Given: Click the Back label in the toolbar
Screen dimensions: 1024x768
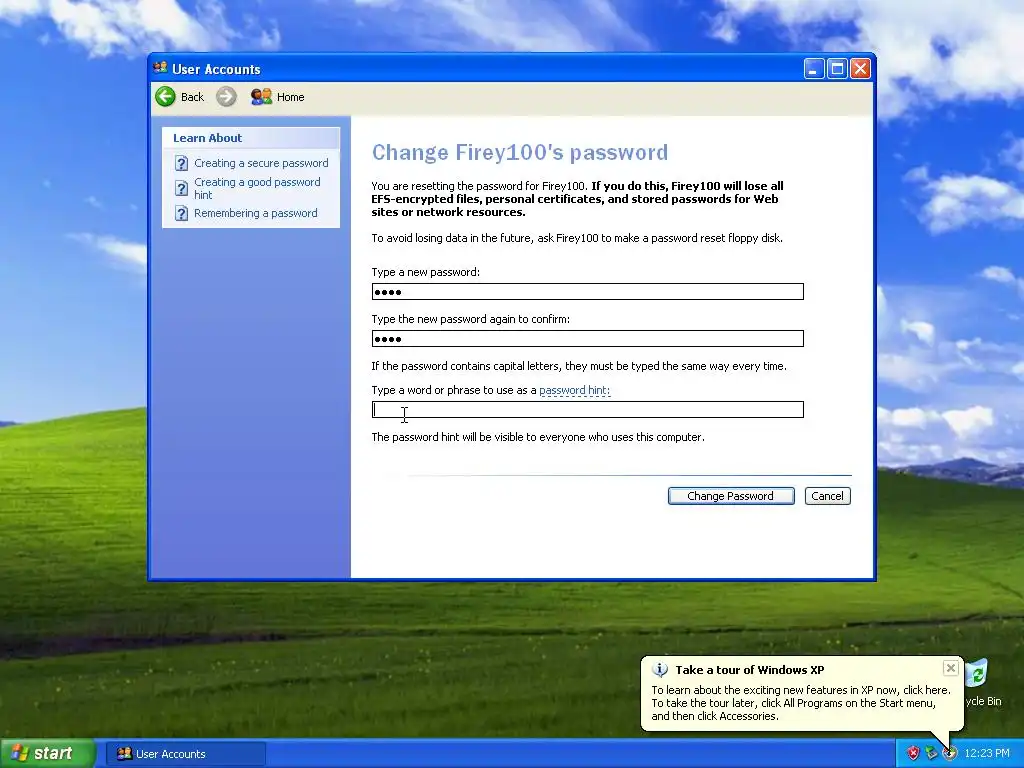Looking at the screenshot, I should tap(192, 97).
